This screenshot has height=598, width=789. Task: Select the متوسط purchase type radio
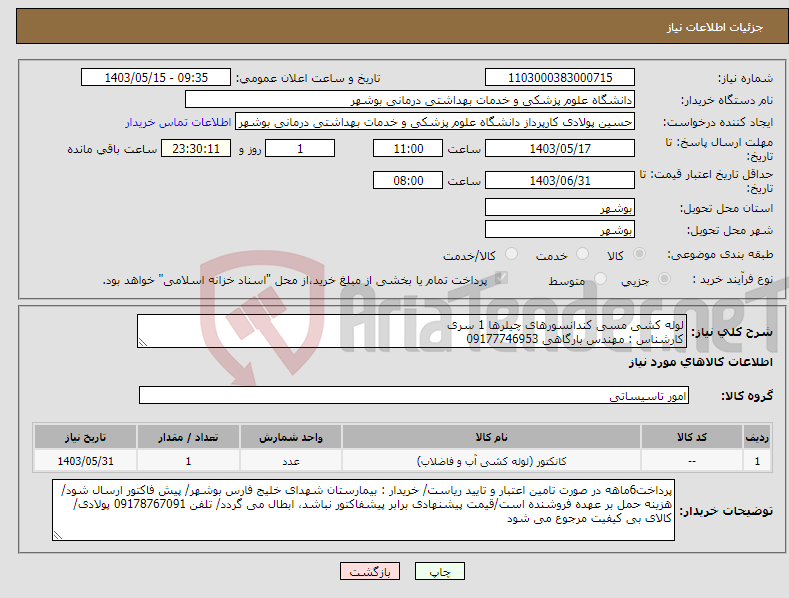pos(600,279)
